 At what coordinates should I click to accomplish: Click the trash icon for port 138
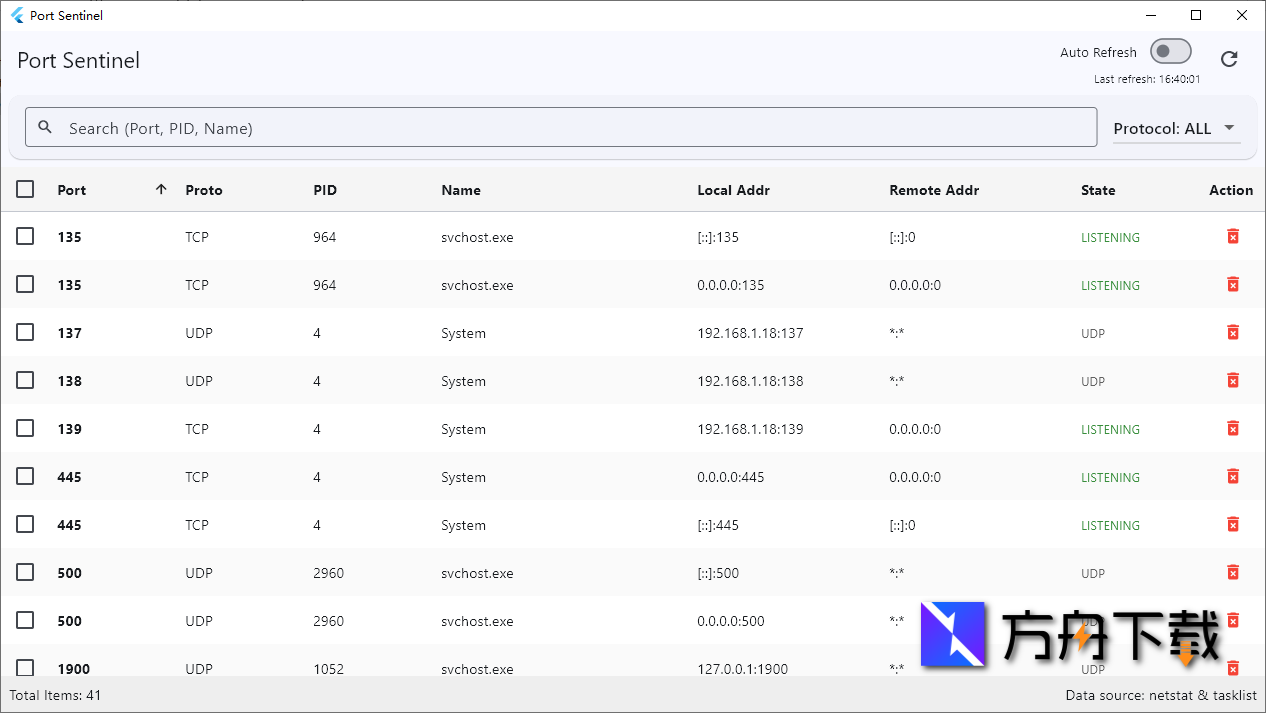click(1233, 380)
